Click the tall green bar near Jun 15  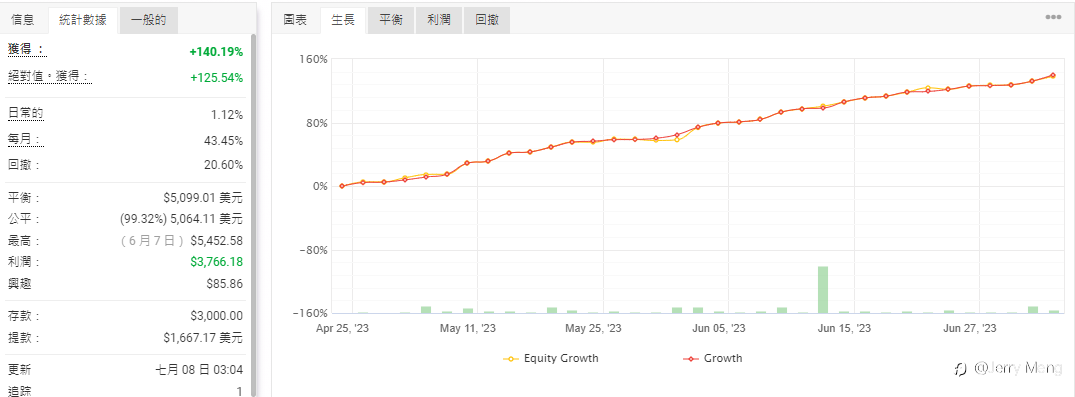(x=823, y=289)
